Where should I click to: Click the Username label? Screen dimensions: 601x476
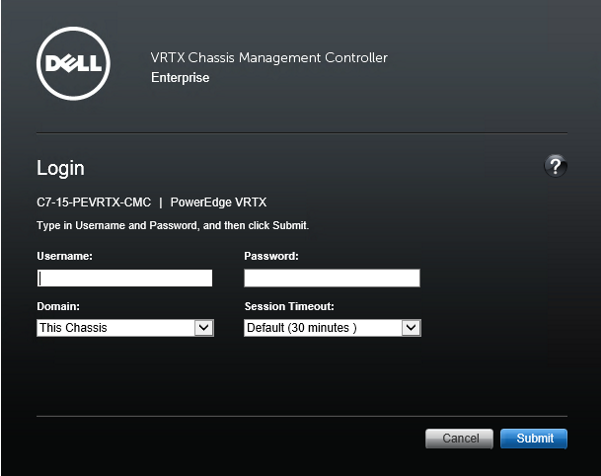pos(65,256)
